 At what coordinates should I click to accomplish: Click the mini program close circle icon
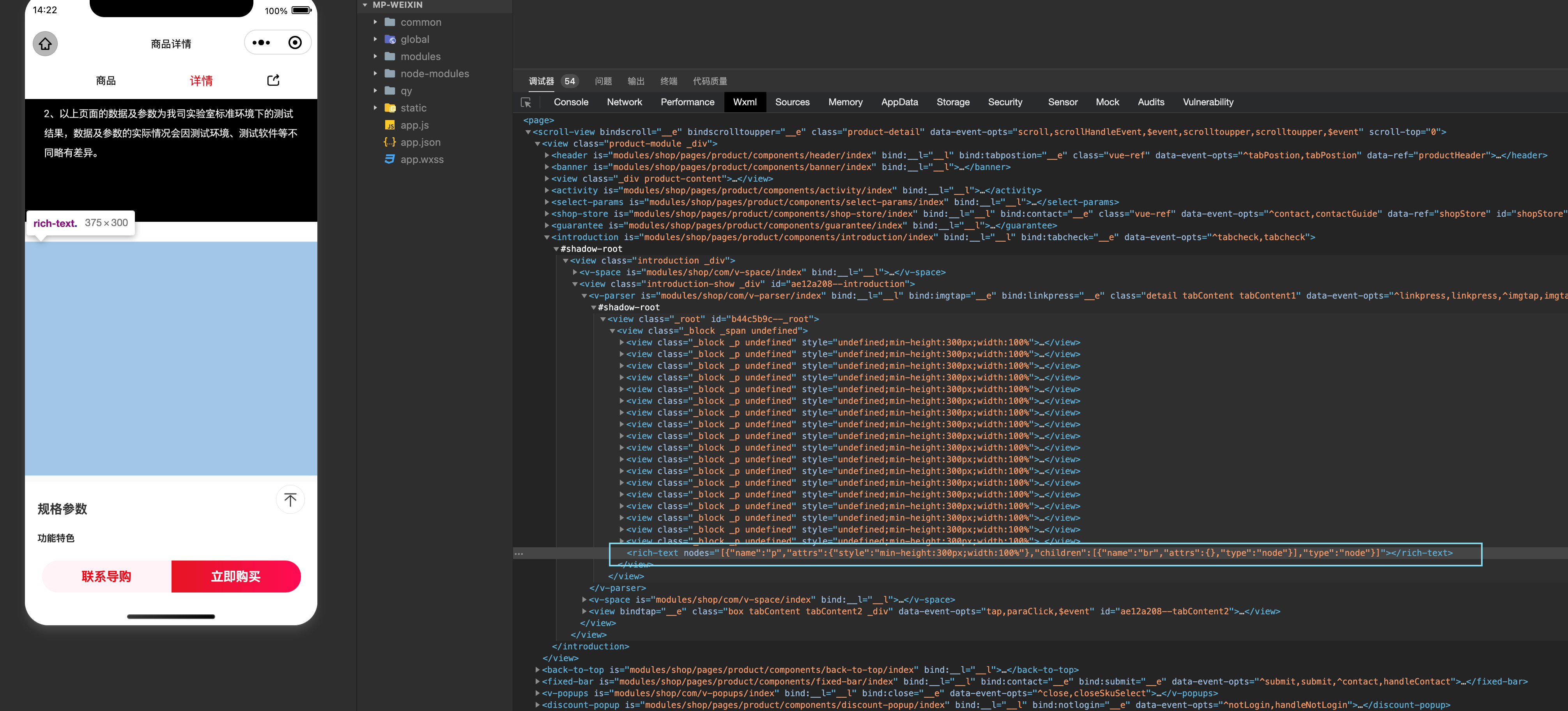pos(295,42)
